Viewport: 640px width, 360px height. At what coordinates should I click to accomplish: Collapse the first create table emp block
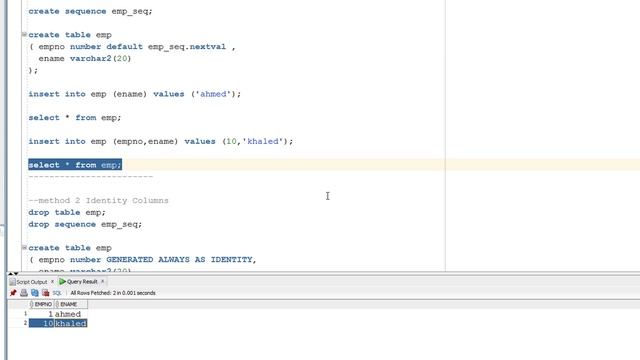coord(24,34)
